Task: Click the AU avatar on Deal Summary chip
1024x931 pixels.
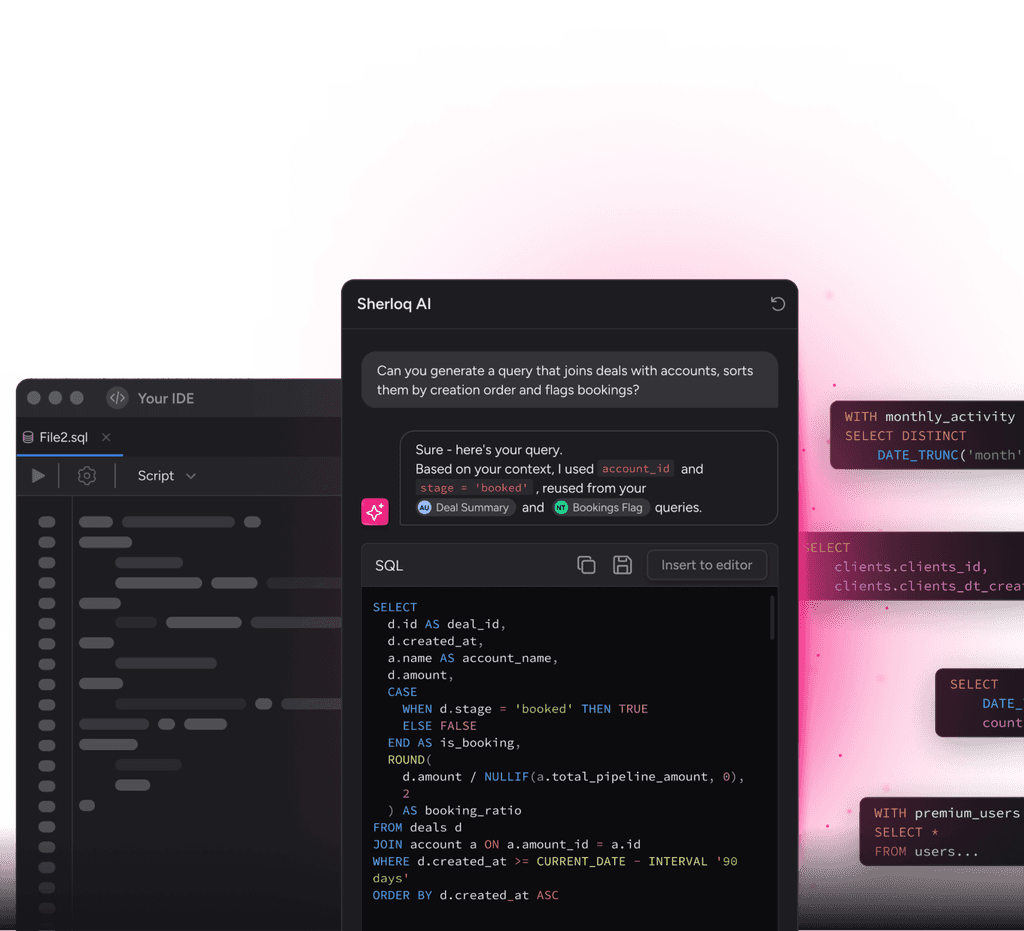Action: click(x=424, y=507)
